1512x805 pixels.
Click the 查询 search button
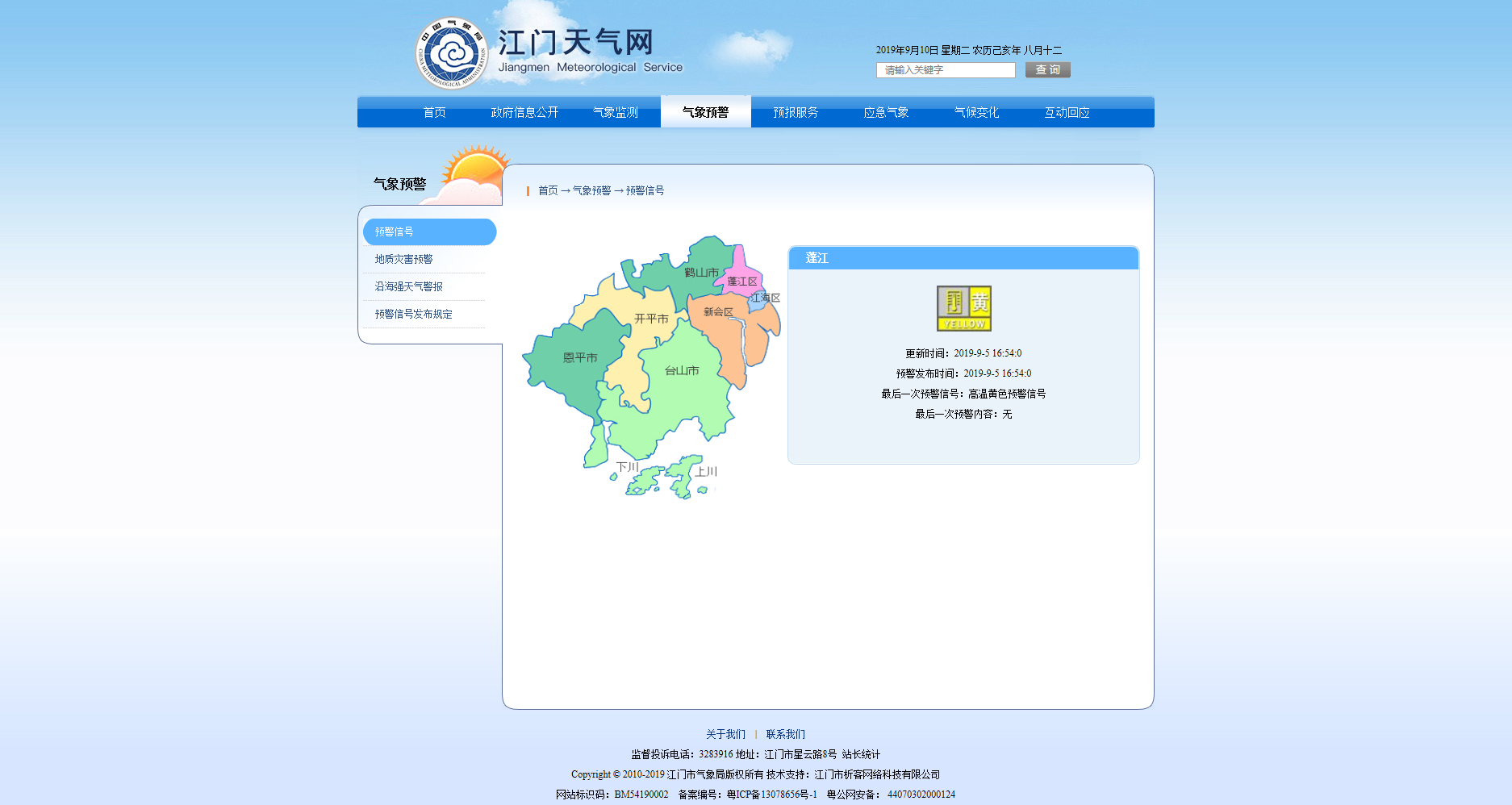coord(1047,70)
